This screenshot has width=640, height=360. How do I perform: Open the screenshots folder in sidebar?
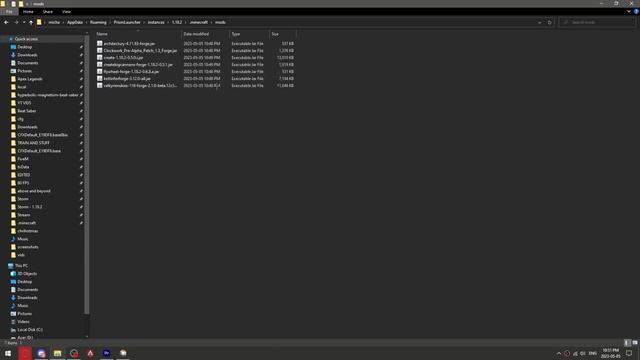tap(28, 247)
